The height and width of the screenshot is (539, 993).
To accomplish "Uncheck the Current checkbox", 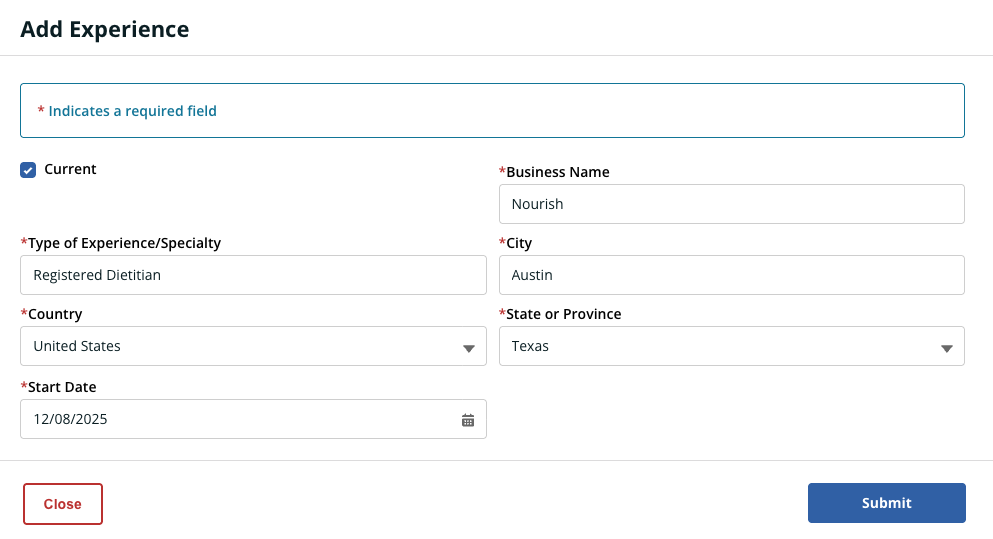I will point(28,170).
